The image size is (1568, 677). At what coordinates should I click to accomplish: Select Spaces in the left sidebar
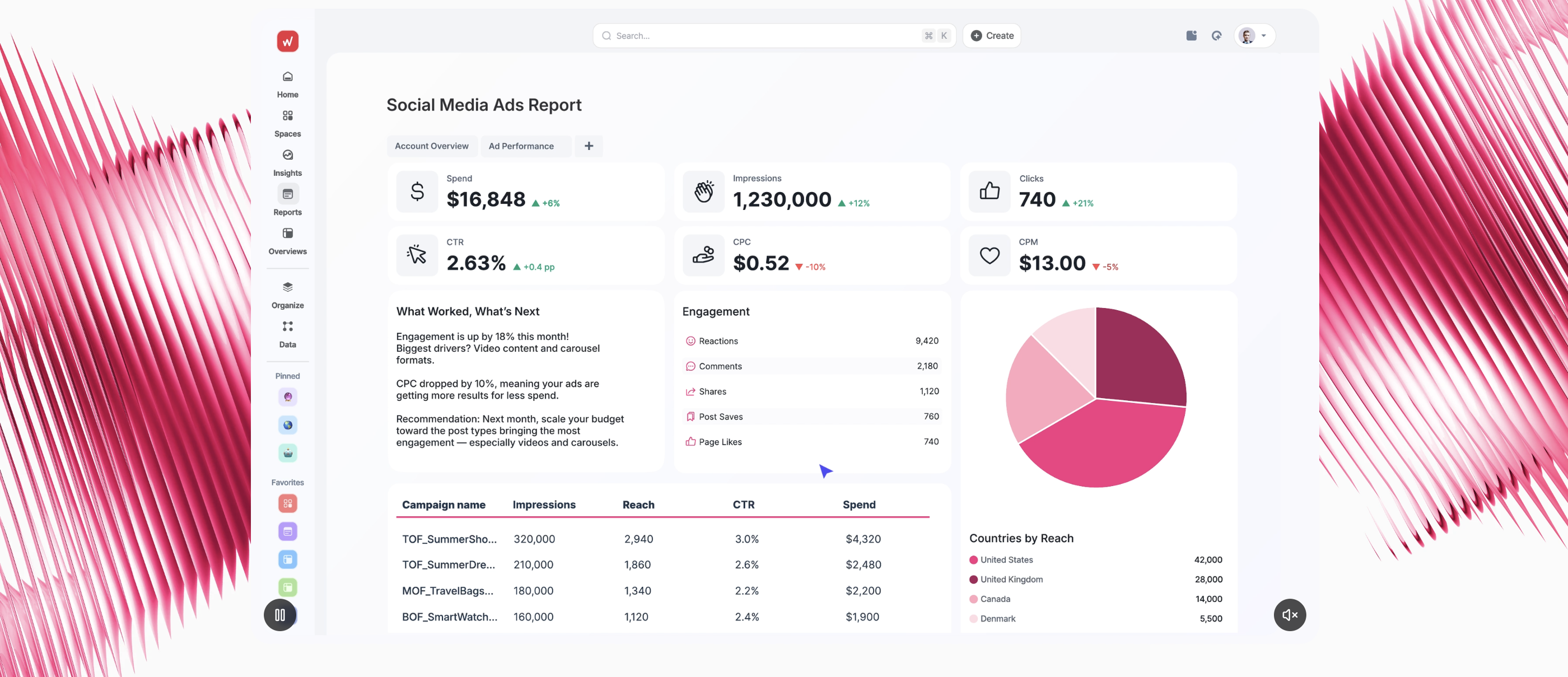287,120
